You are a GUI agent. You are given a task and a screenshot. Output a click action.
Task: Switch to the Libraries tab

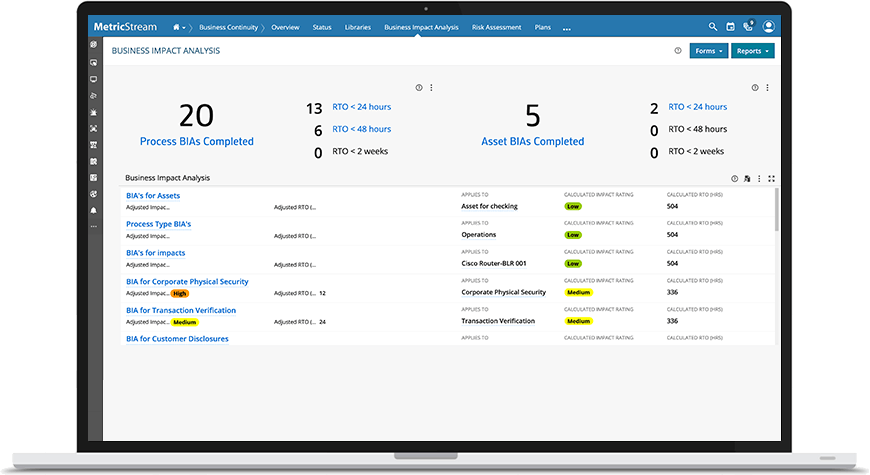[x=358, y=27]
